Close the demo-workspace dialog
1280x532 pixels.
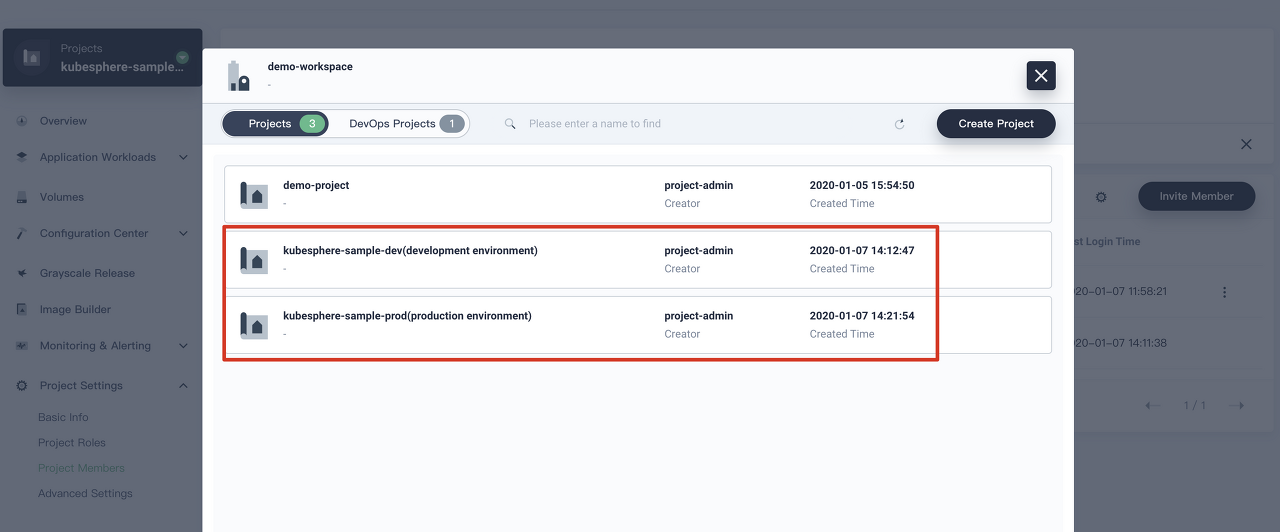(x=1041, y=76)
